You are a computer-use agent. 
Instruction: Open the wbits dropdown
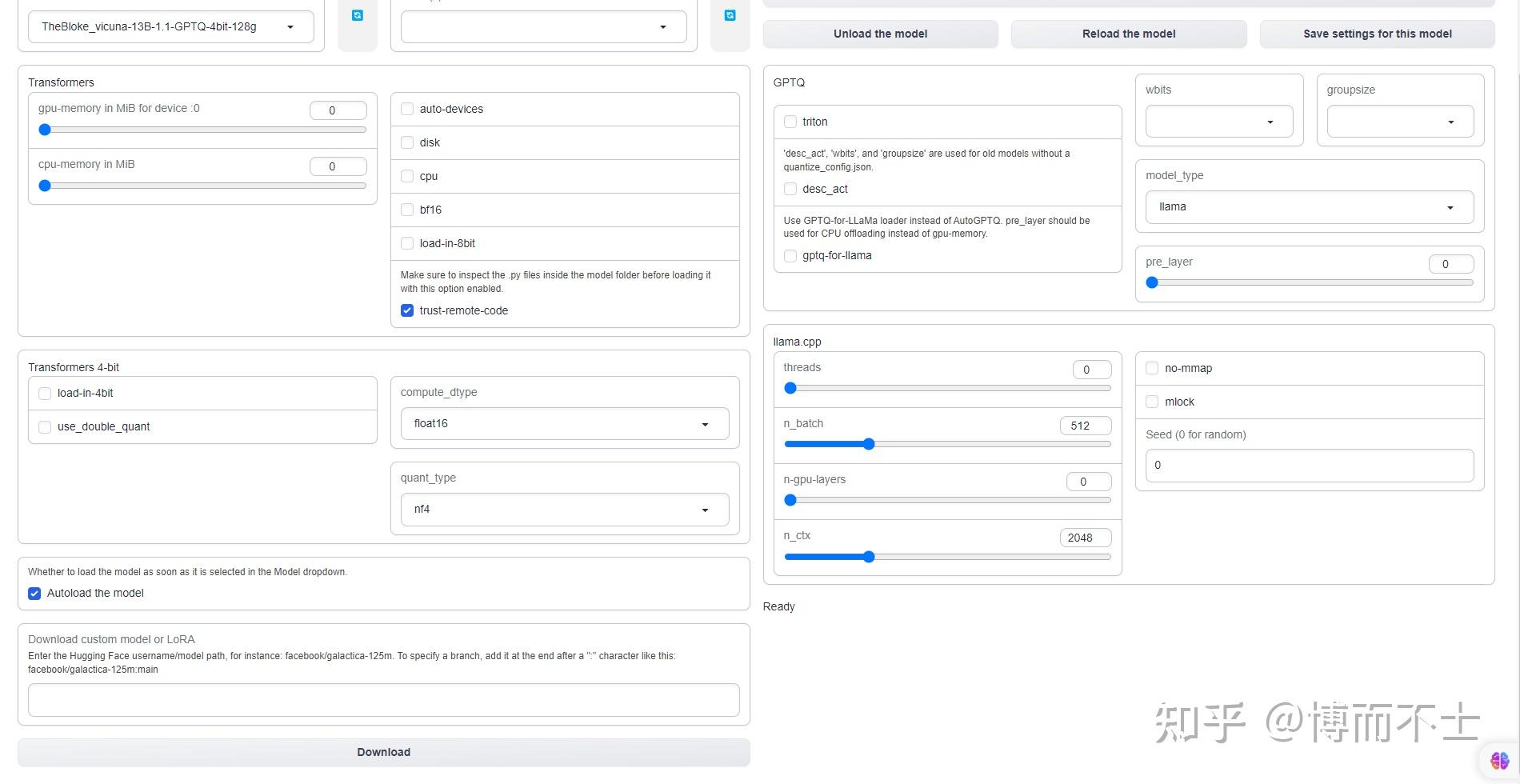coord(1218,122)
